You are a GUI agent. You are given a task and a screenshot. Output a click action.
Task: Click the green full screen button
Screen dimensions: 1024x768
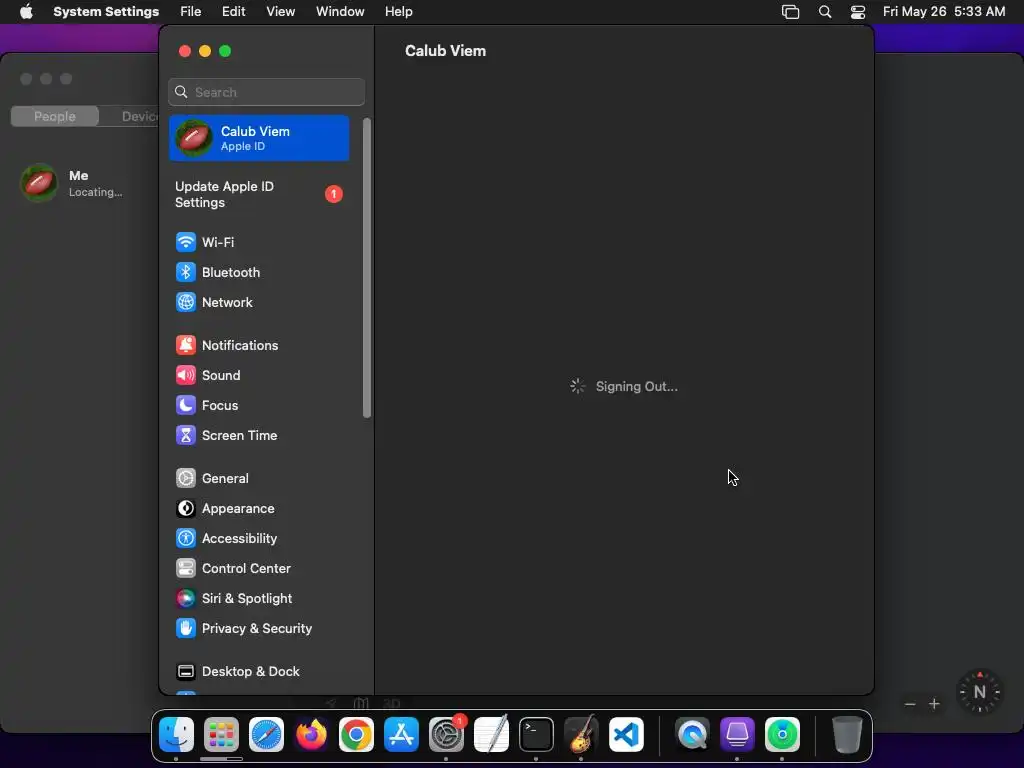point(225,51)
